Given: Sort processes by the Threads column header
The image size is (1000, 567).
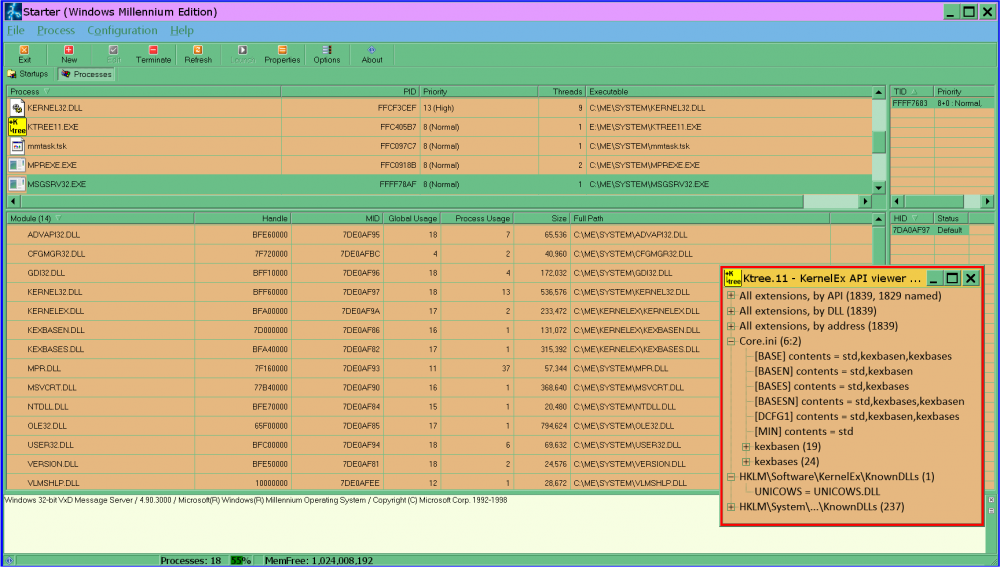Looking at the screenshot, I should click(567, 92).
